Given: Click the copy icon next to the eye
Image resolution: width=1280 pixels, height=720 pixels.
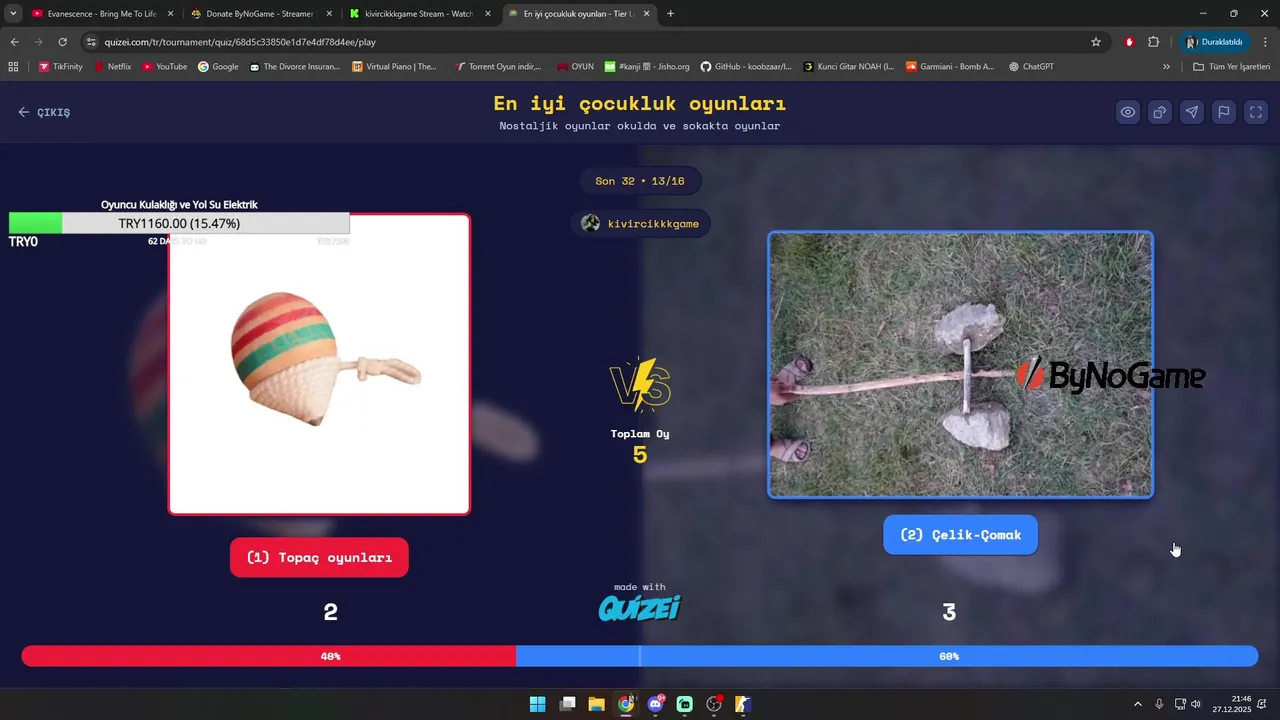Looking at the screenshot, I should tap(1160, 112).
